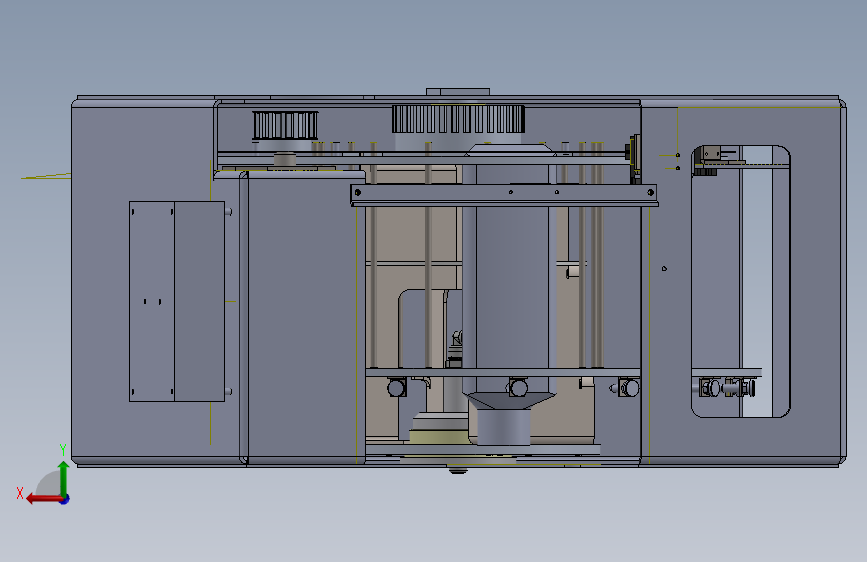Select the bolt assembly inside the rounded window
This screenshot has width=867, height=562.
726,387
